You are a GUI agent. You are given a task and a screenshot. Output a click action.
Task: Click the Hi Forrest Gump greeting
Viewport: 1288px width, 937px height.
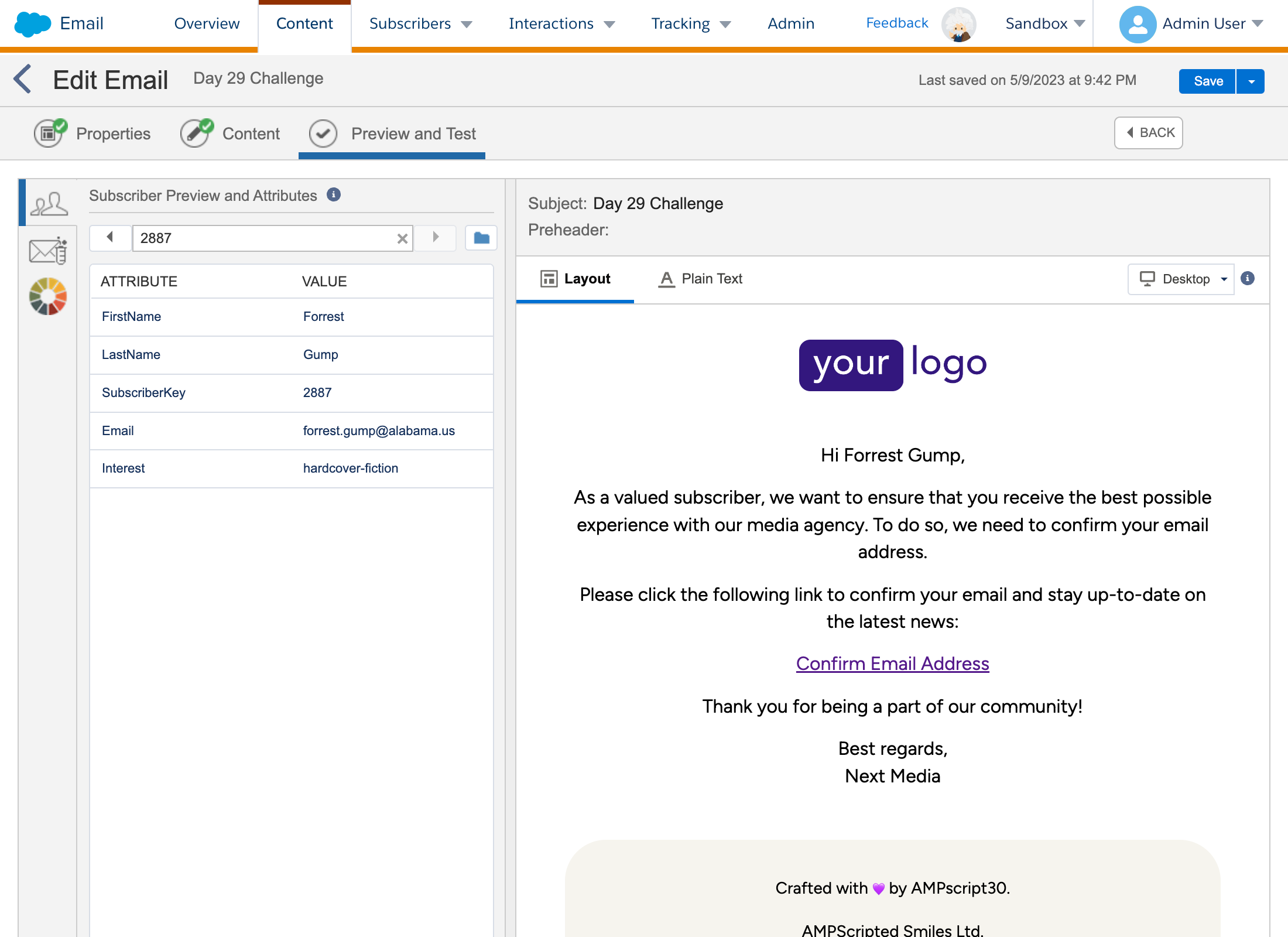pyautogui.click(x=892, y=455)
